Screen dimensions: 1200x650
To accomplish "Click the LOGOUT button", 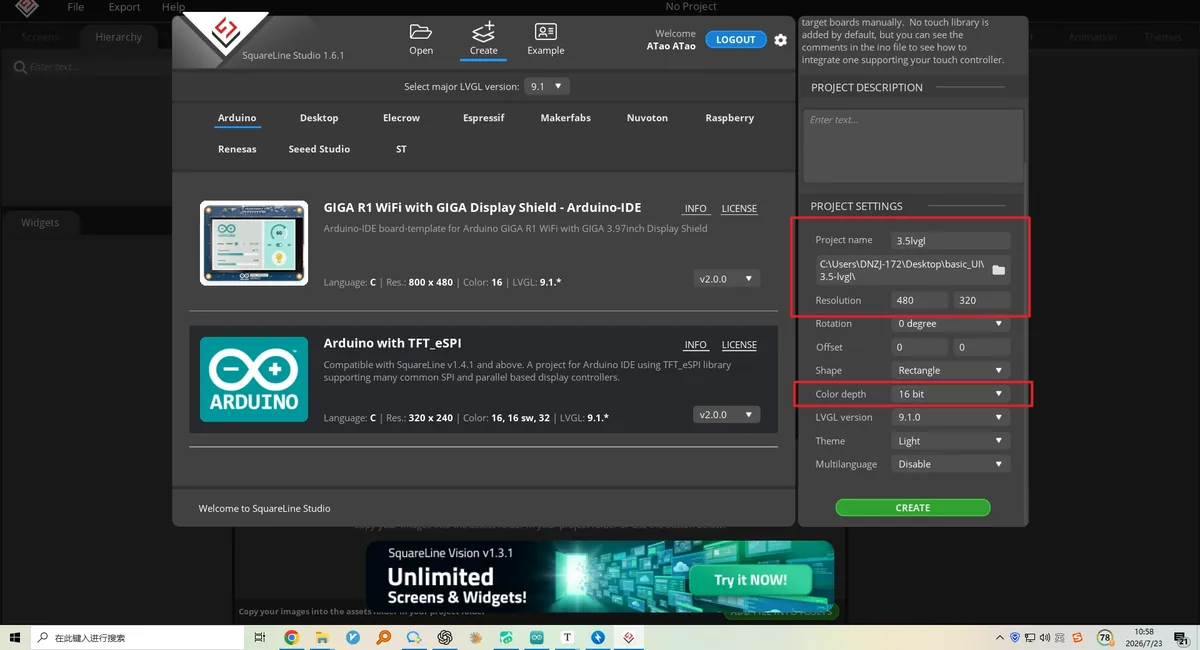I will coord(735,40).
